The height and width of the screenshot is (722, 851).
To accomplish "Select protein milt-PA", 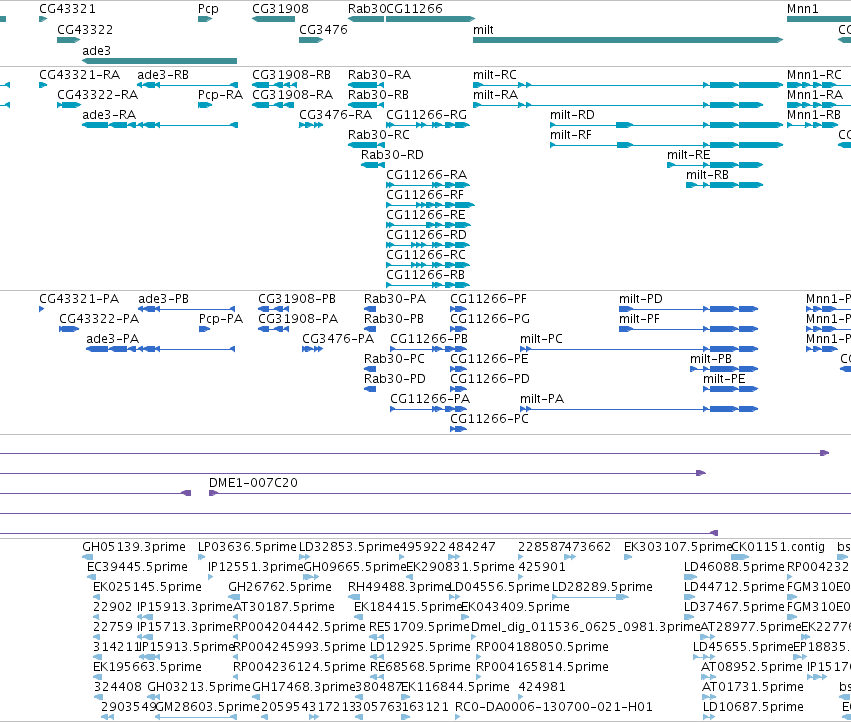I will pos(639,409).
